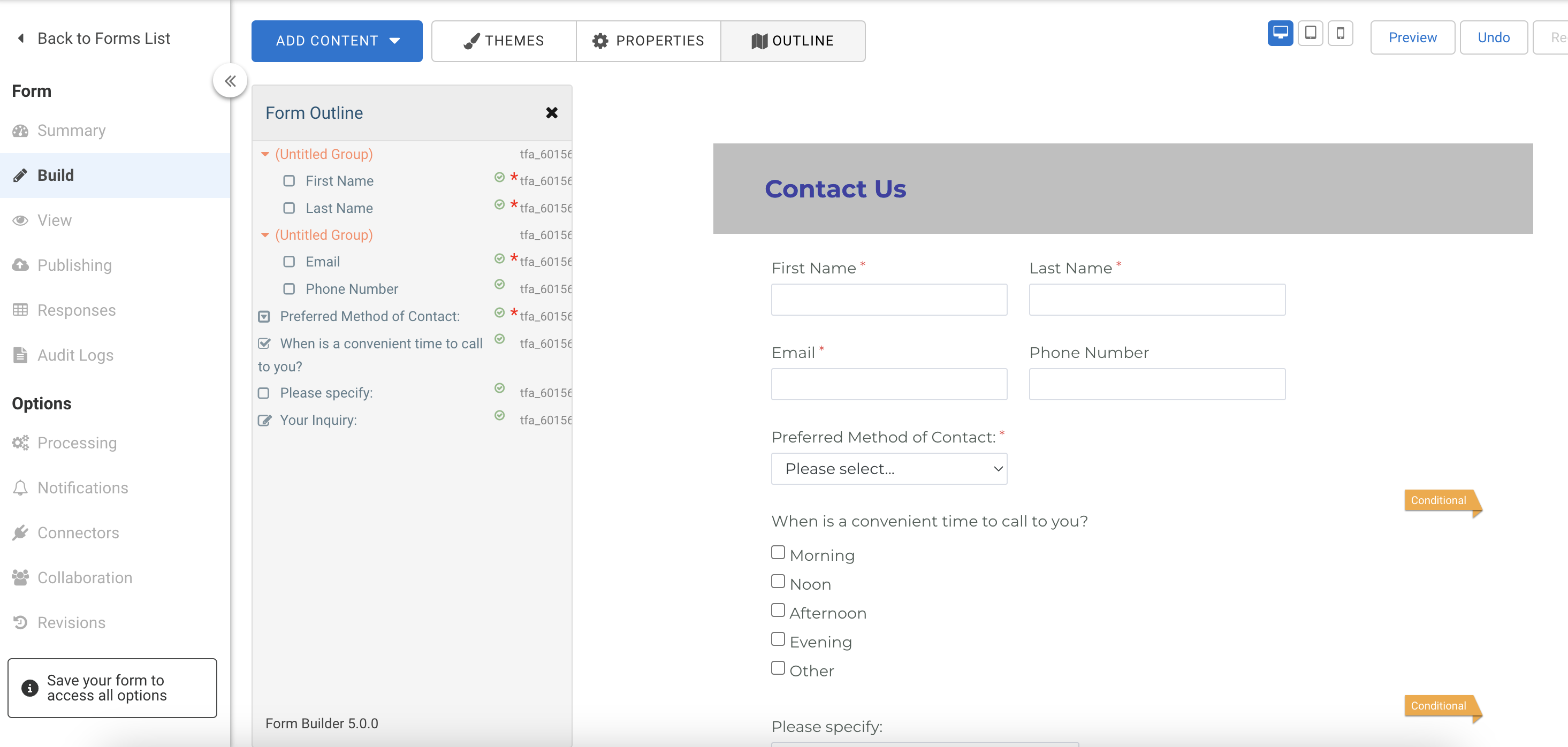The image size is (1568, 747).
Task: Click the Connectors plug icon
Action: click(20, 533)
